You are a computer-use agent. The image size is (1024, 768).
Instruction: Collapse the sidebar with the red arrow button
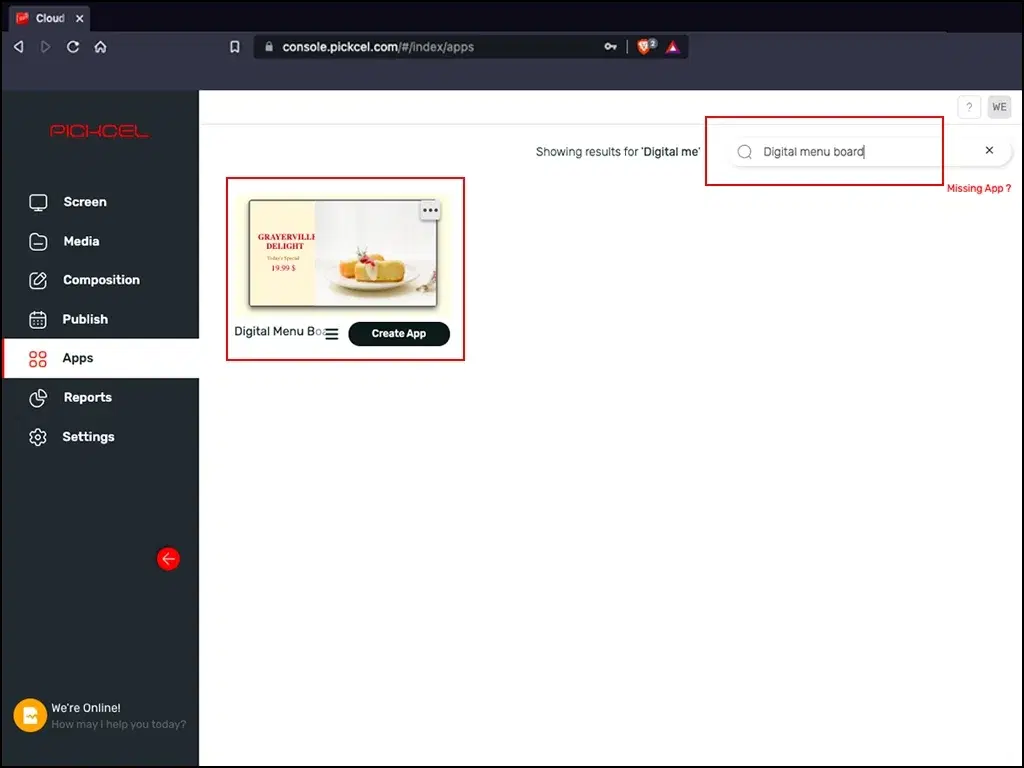(168, 559)
